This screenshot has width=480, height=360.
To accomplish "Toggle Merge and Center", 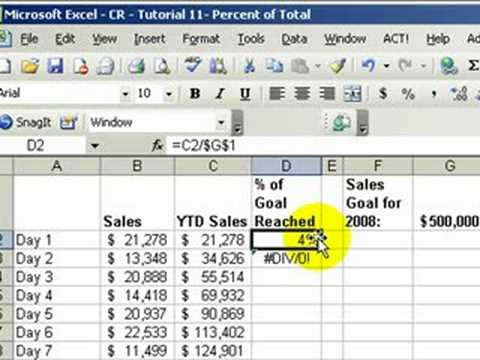I will tap(352, 94).
